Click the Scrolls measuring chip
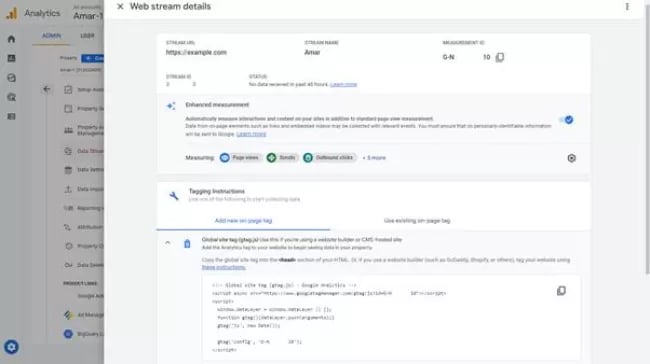 tap(282, 158)
